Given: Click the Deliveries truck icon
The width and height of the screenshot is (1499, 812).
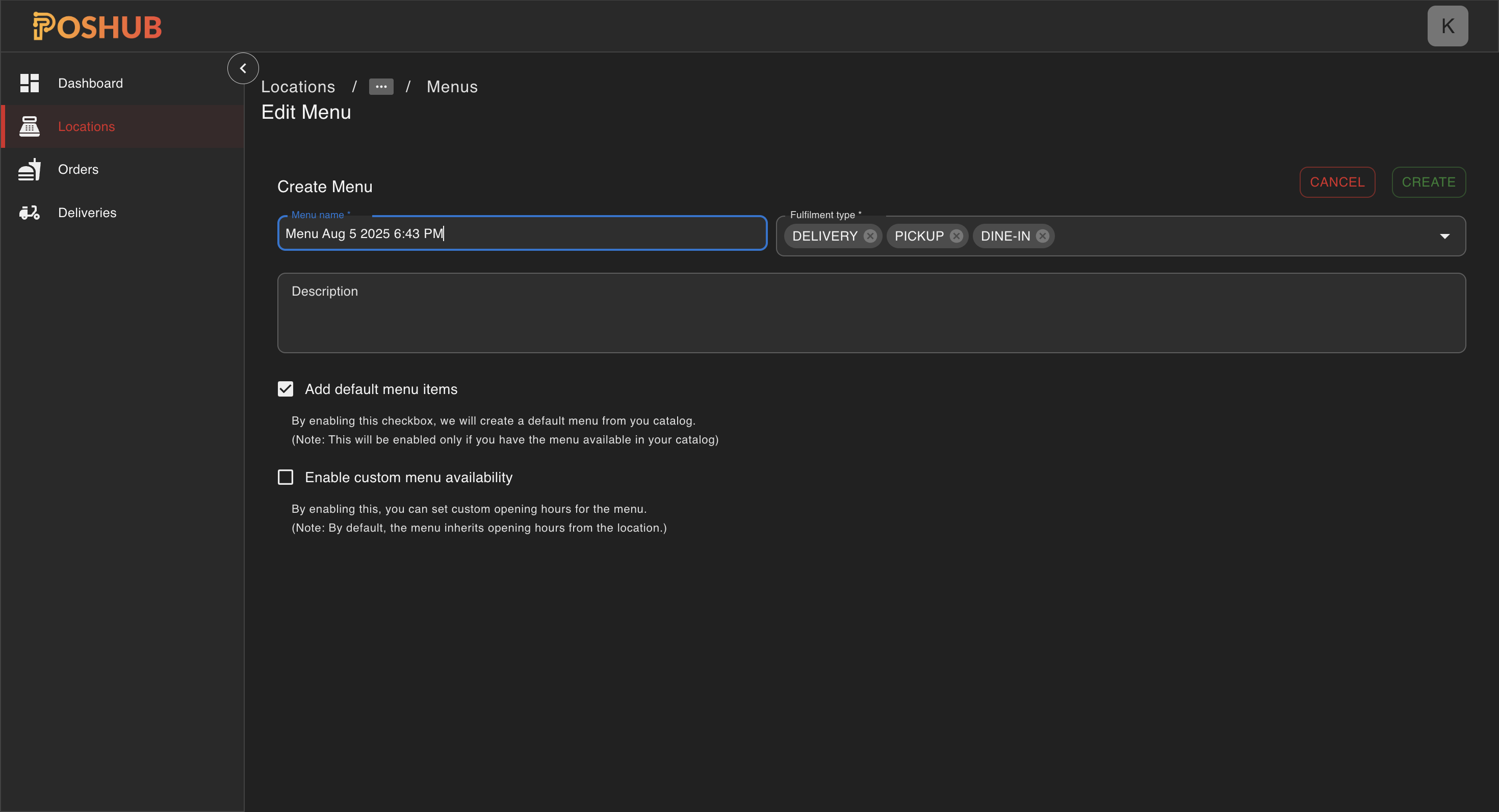Looking at the screenshot, I should pos(29,212).
